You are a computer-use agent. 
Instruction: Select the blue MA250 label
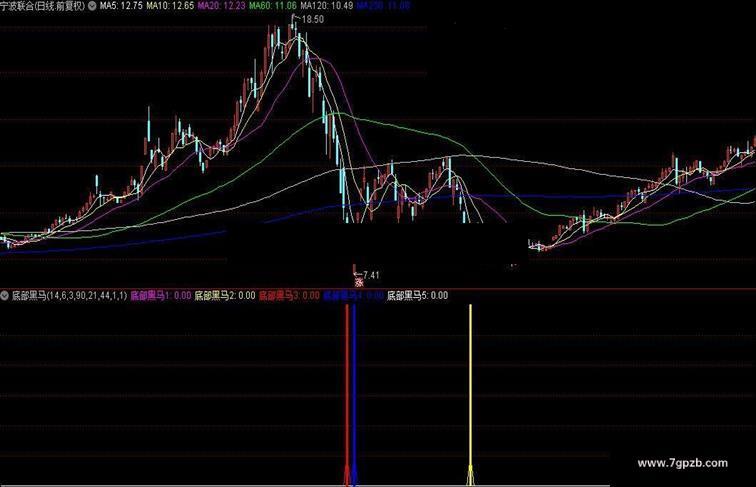point(383,6)
